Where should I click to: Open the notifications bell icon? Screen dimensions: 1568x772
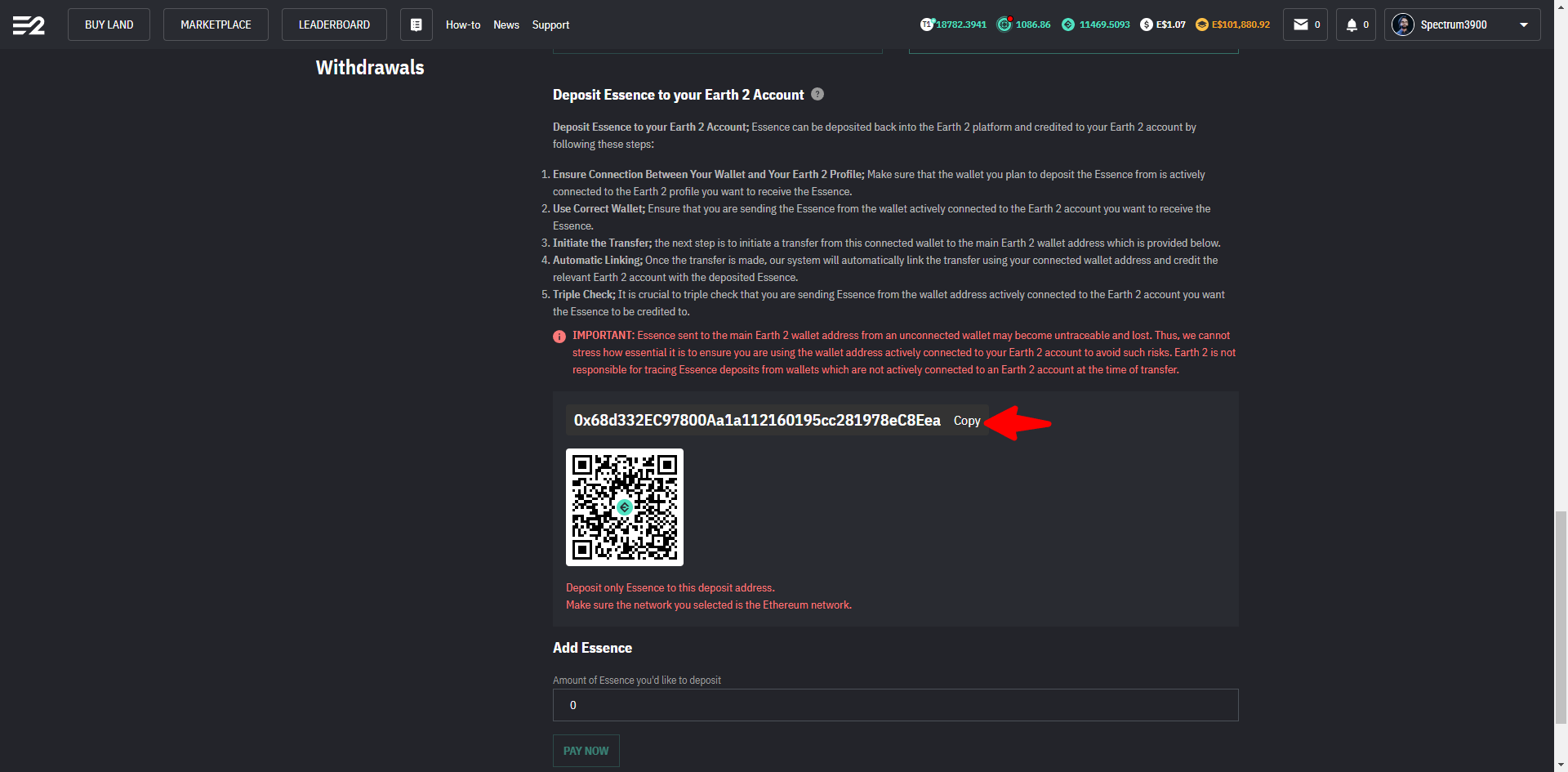[x=1352, y=25]
